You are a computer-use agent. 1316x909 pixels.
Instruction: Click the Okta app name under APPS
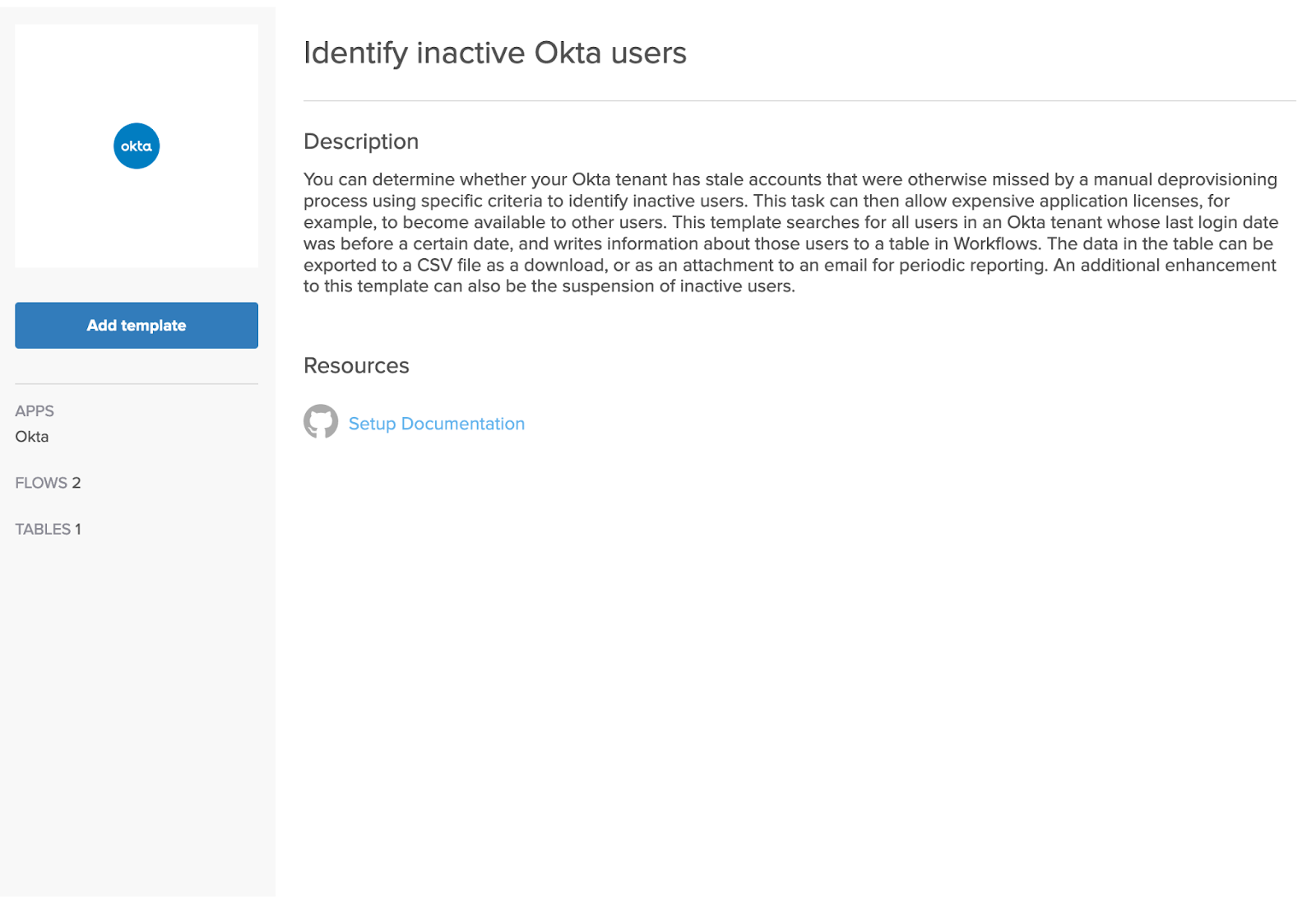32,437
